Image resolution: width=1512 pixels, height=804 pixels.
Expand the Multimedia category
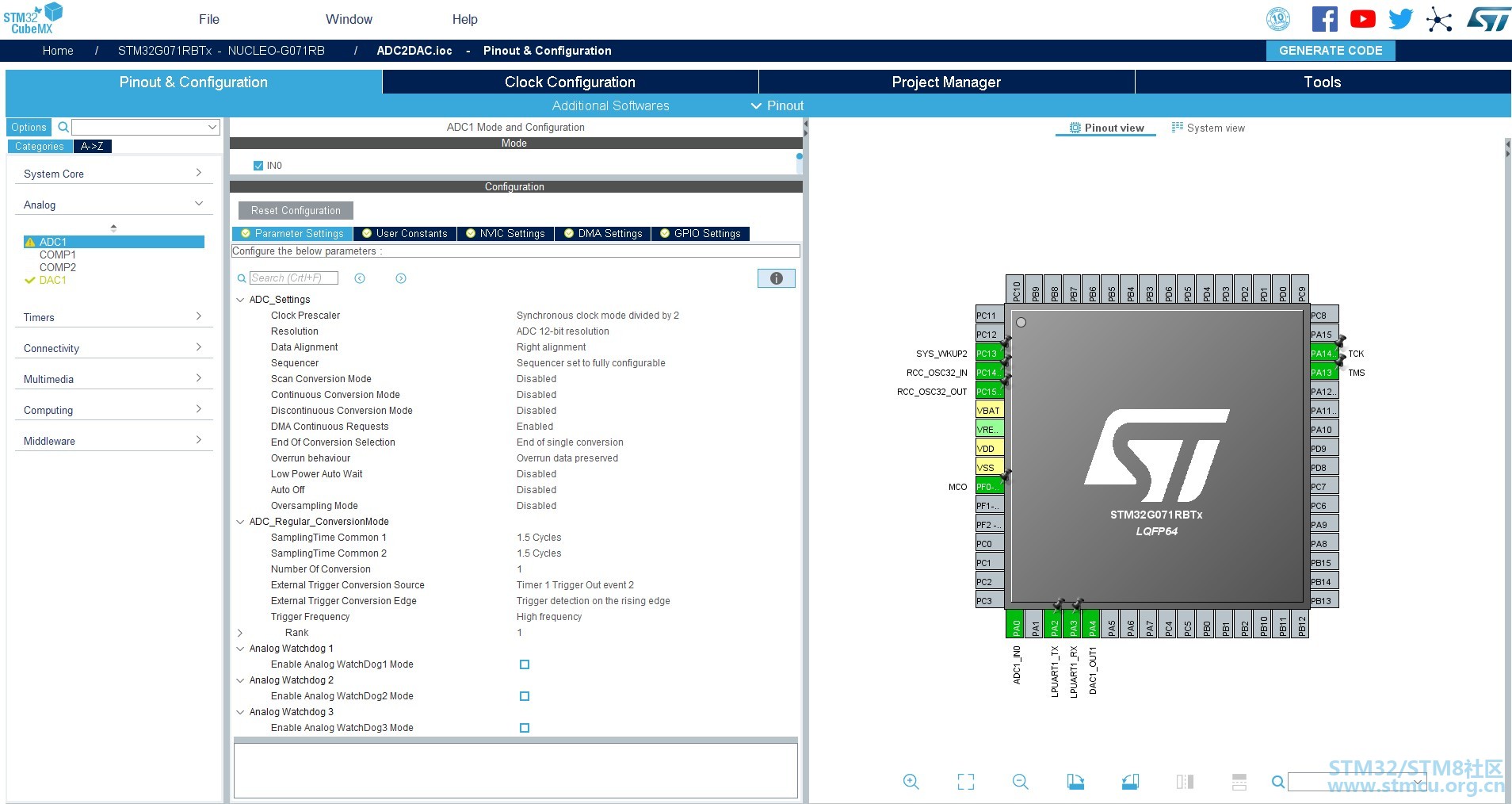tap(113, 379)
